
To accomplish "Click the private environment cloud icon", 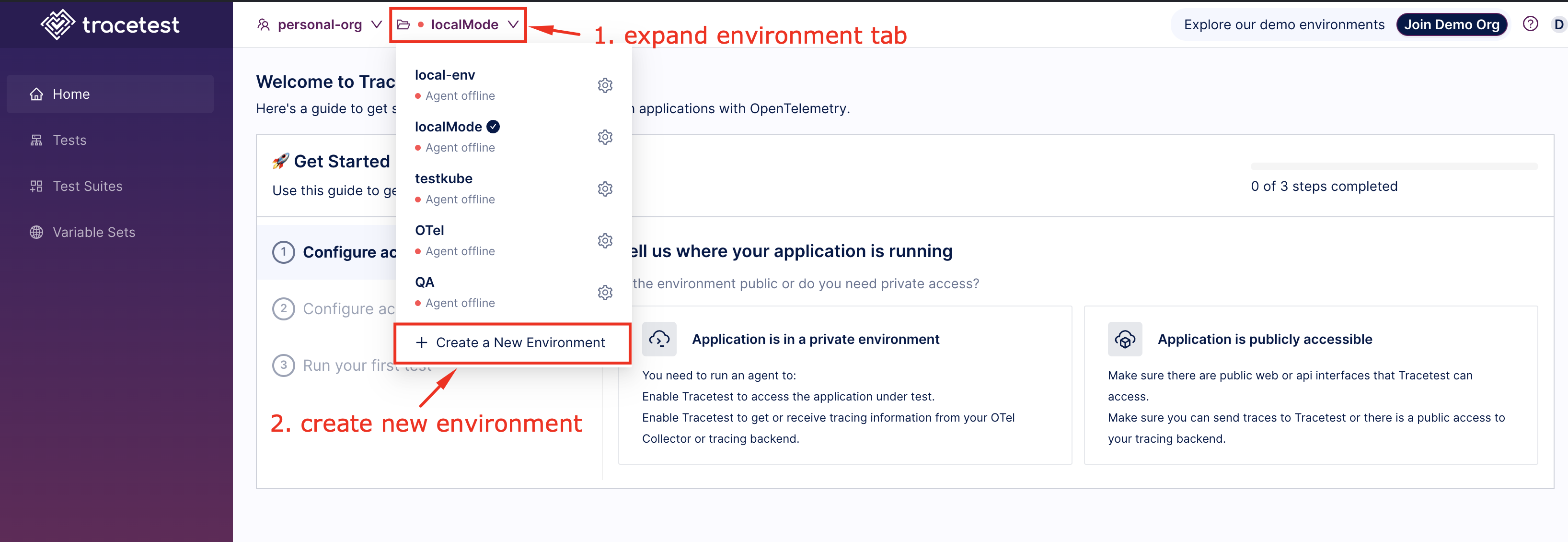I will click(660, 339).
